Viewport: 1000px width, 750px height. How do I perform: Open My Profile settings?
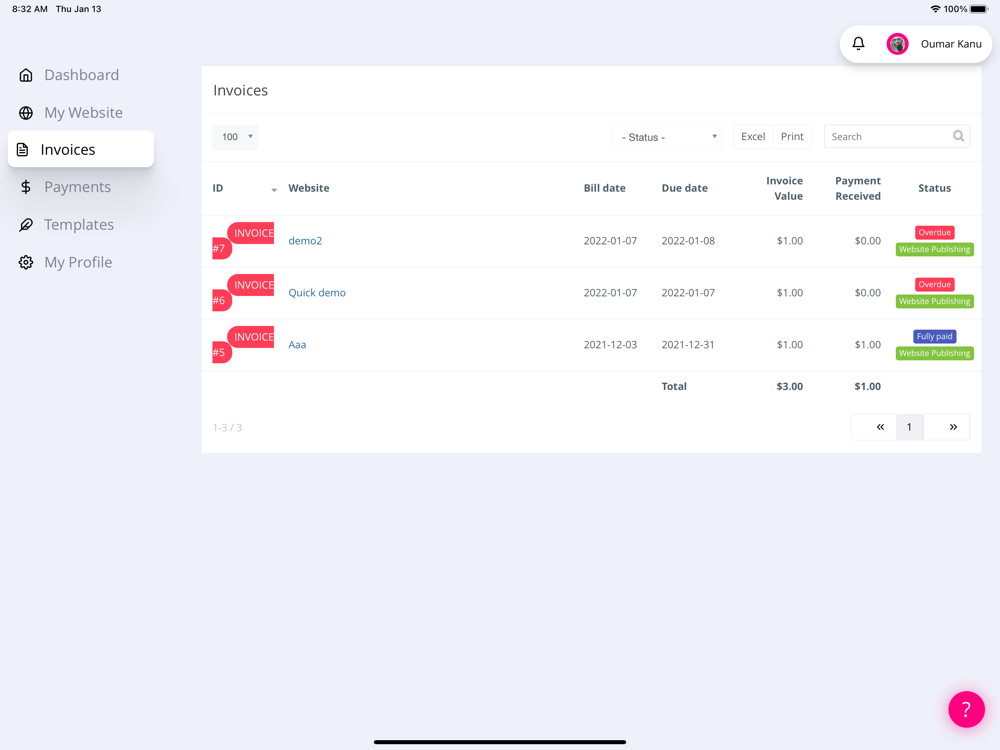click(x=78, y=262)
